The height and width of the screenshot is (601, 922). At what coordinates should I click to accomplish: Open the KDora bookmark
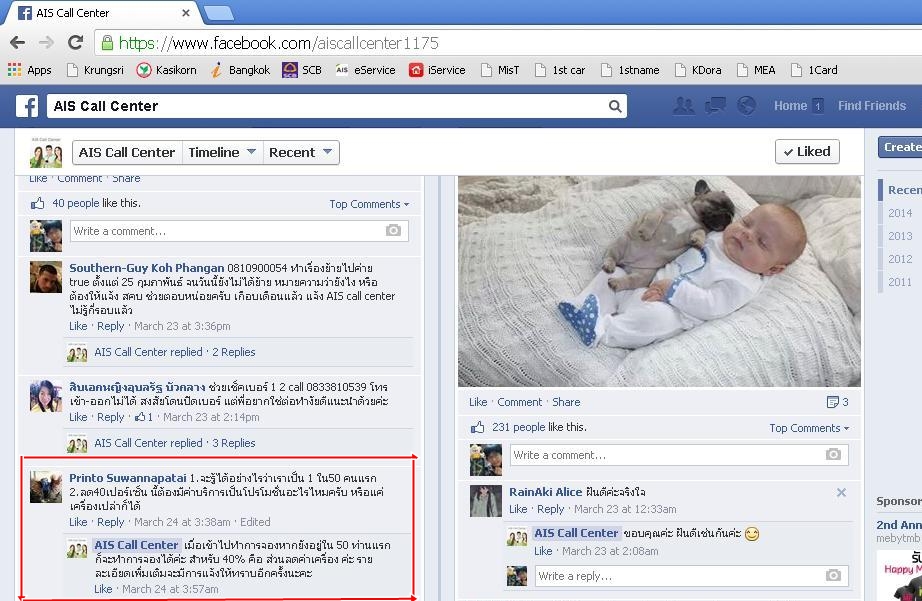[698, 70]
